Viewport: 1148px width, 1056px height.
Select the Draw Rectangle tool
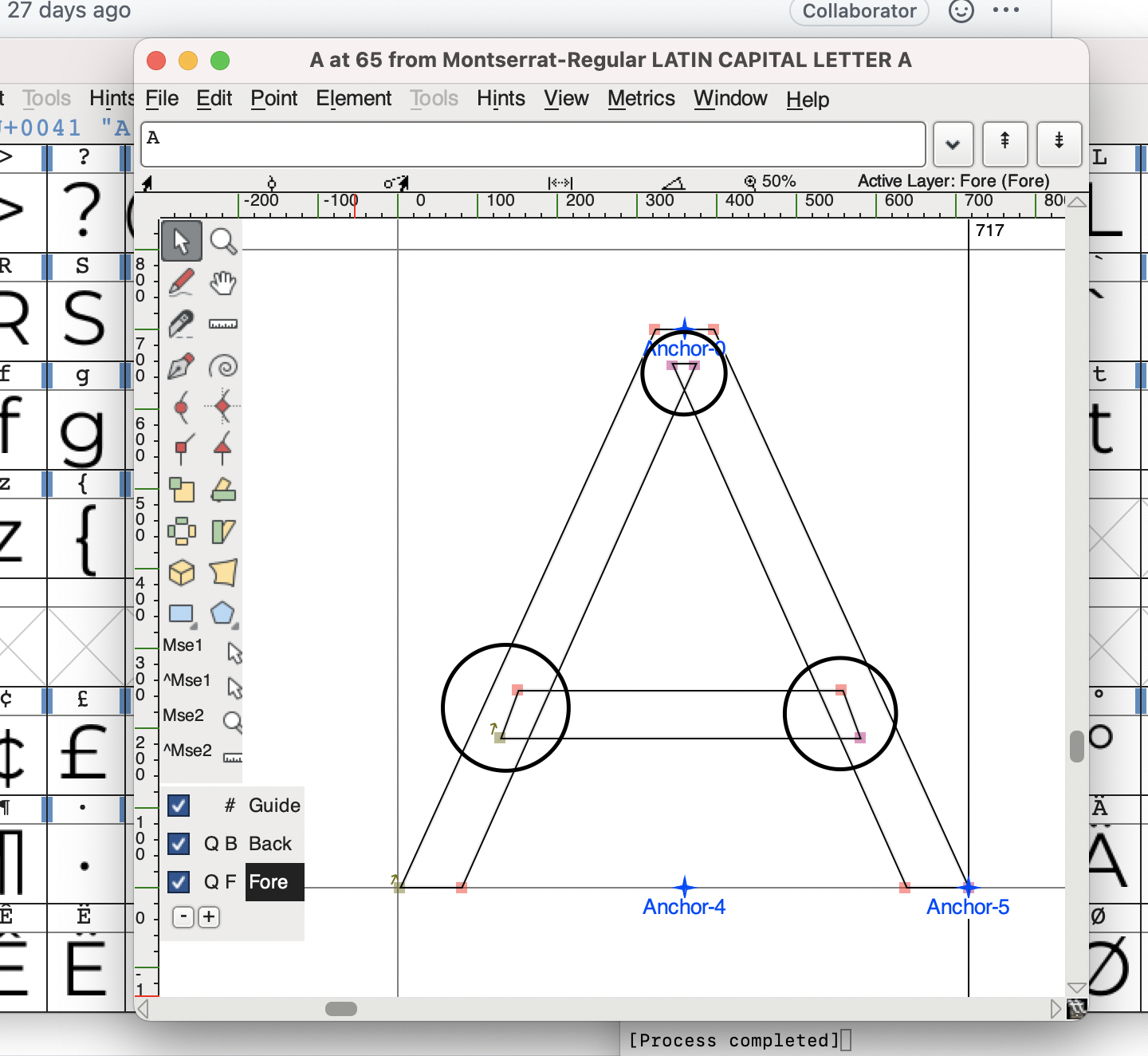pyautogui.click(x=183, y=613)
